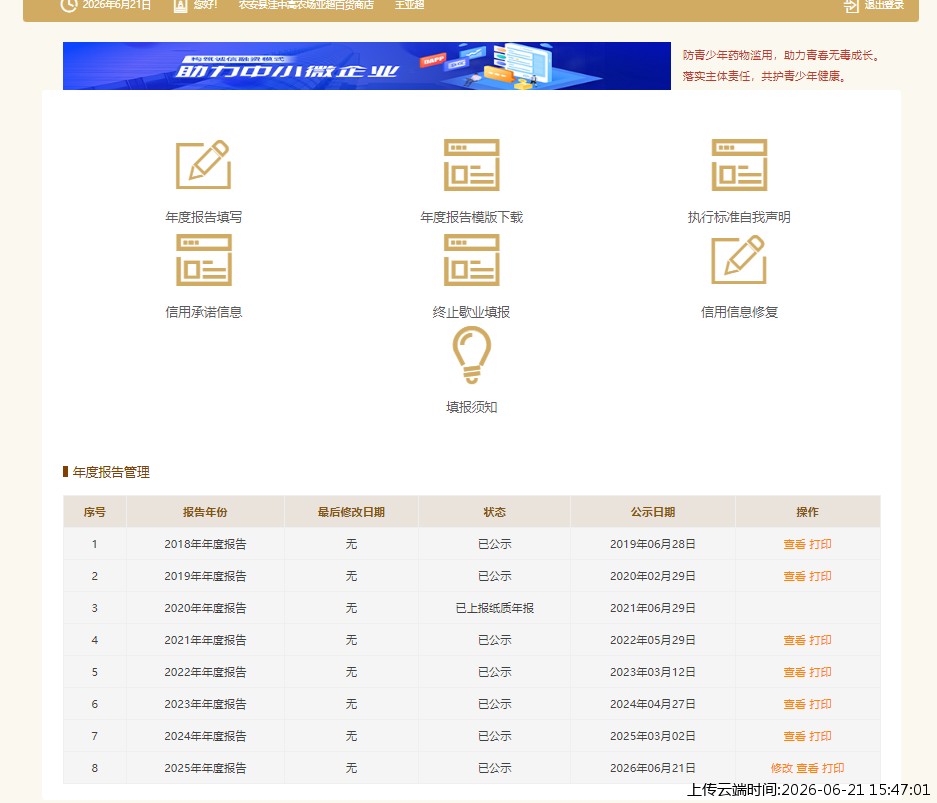Print the 2023年年度报告 via 打印
Screen dimensions: 937x803
pyautogui.click(x=820, y=704)
